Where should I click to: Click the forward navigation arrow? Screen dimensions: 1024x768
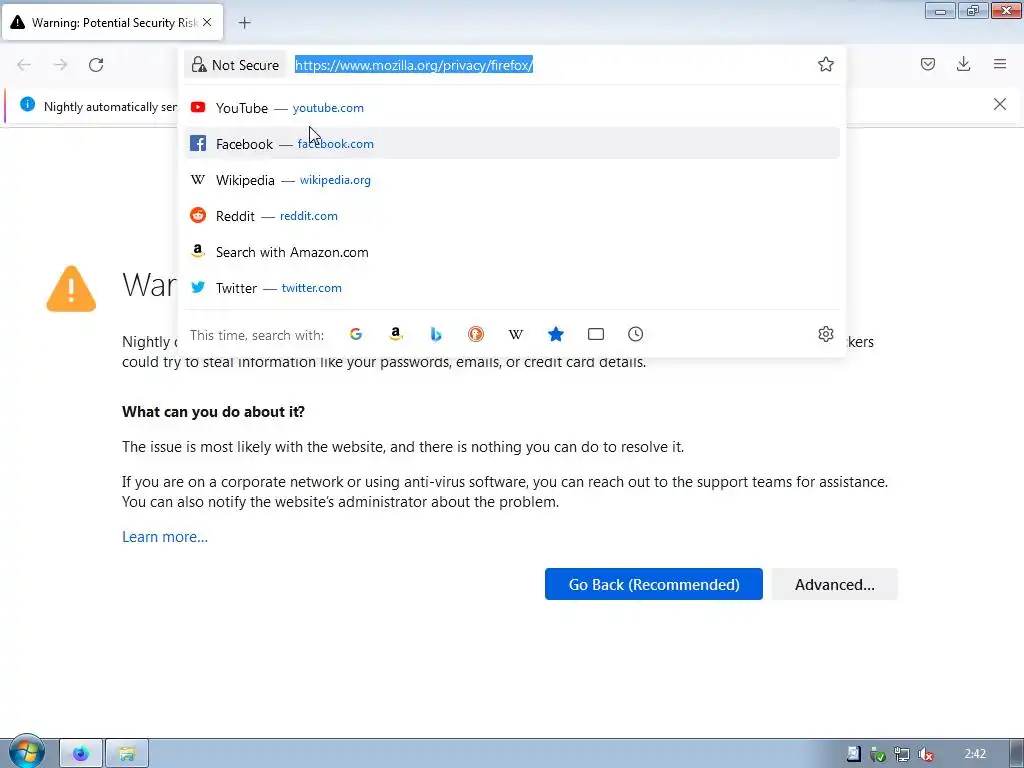coord(60,65)
